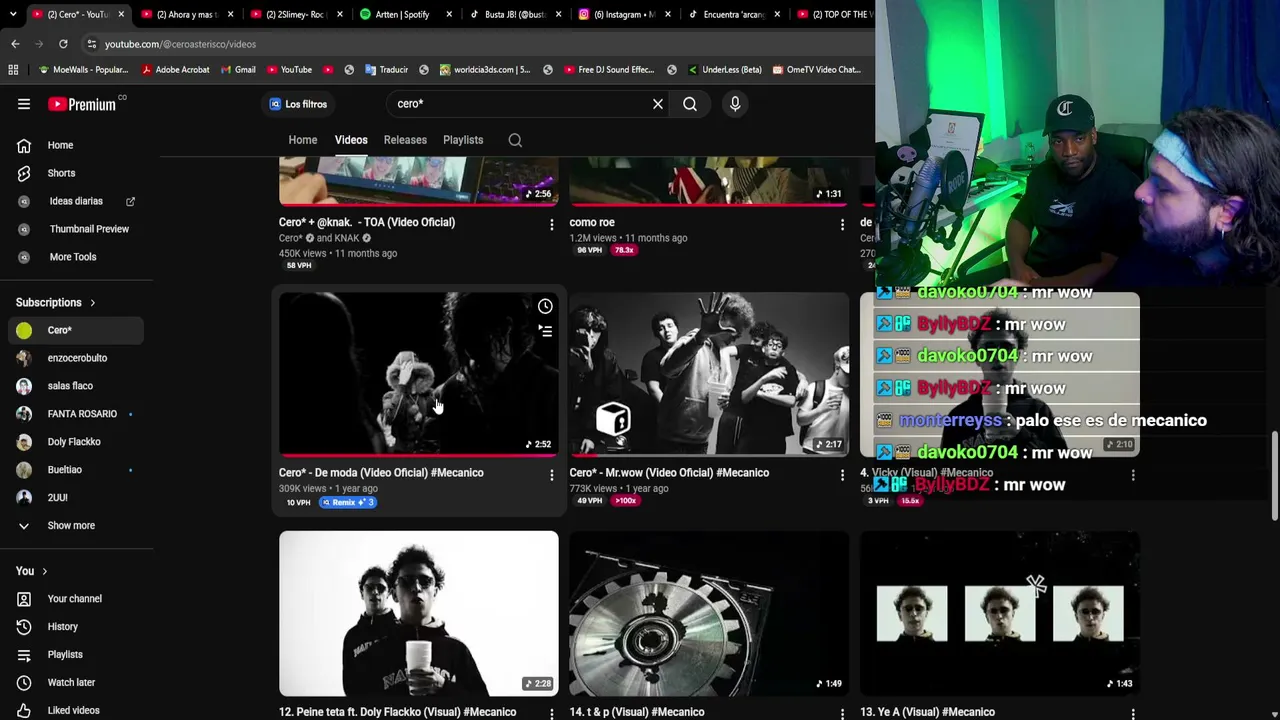Play the Peine teta video thumbnail
The image size is (1280, 720).
click(419, 613)
